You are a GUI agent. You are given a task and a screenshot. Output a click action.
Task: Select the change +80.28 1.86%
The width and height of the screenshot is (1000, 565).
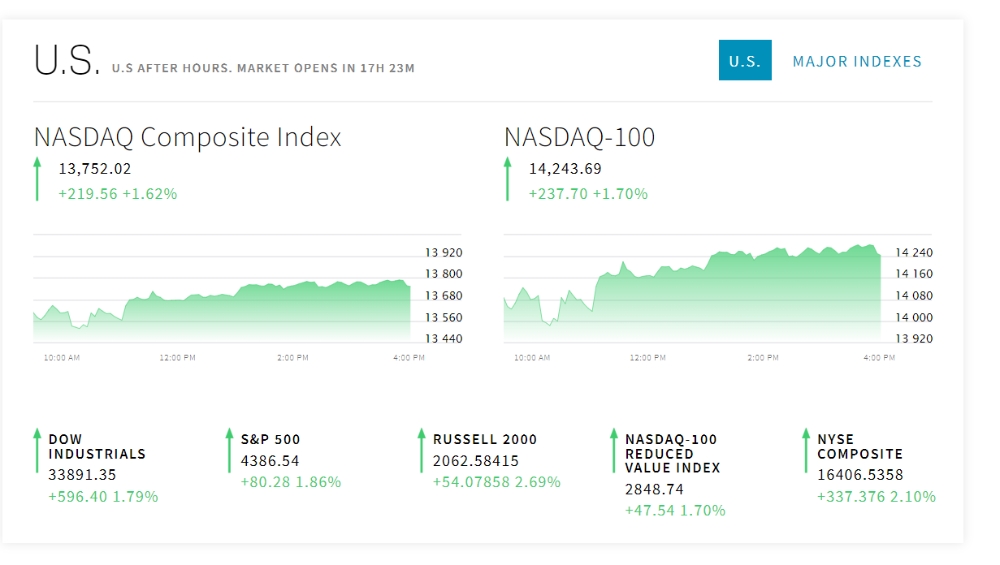(291, 482)
